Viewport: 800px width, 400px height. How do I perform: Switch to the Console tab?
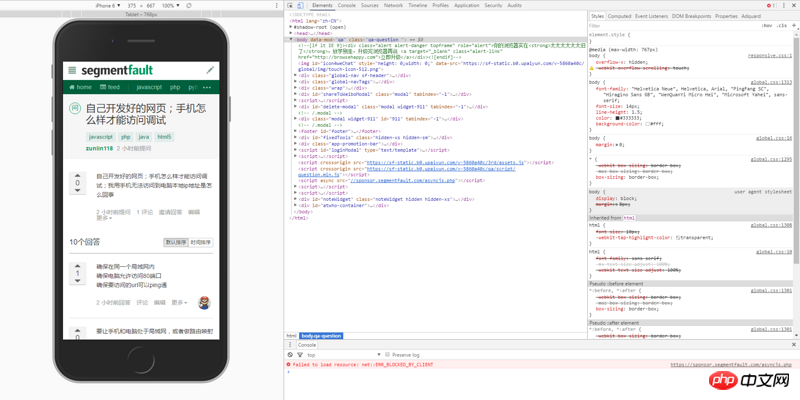346,5
